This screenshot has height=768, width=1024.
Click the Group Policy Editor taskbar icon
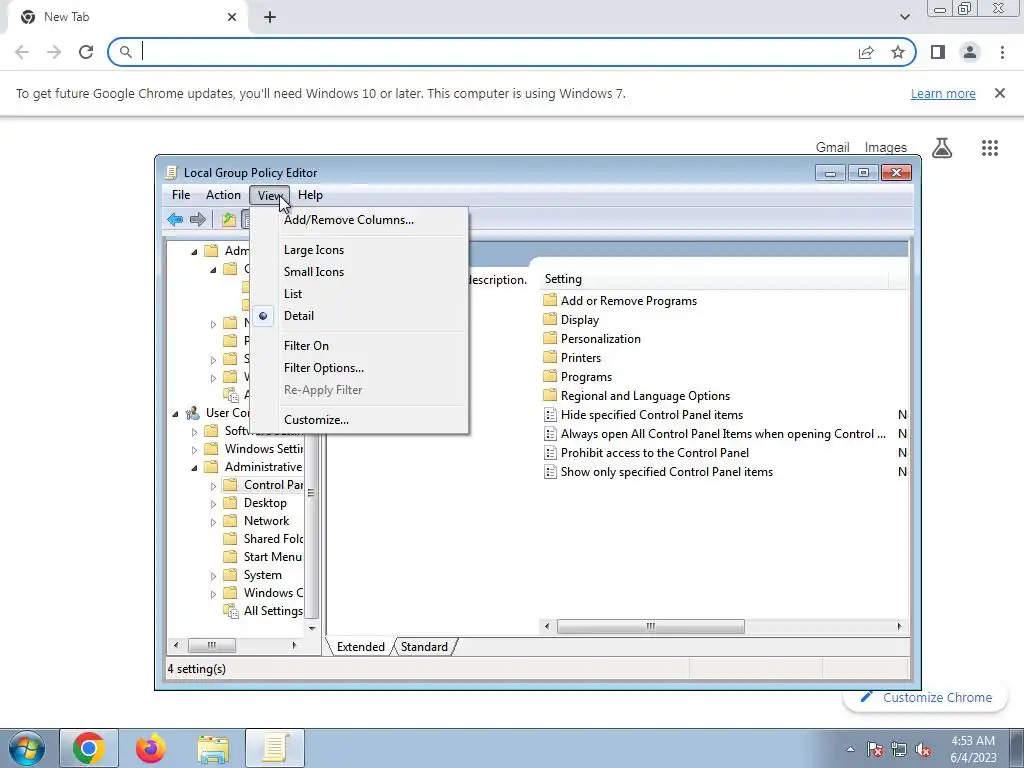[x=275, y=748]
